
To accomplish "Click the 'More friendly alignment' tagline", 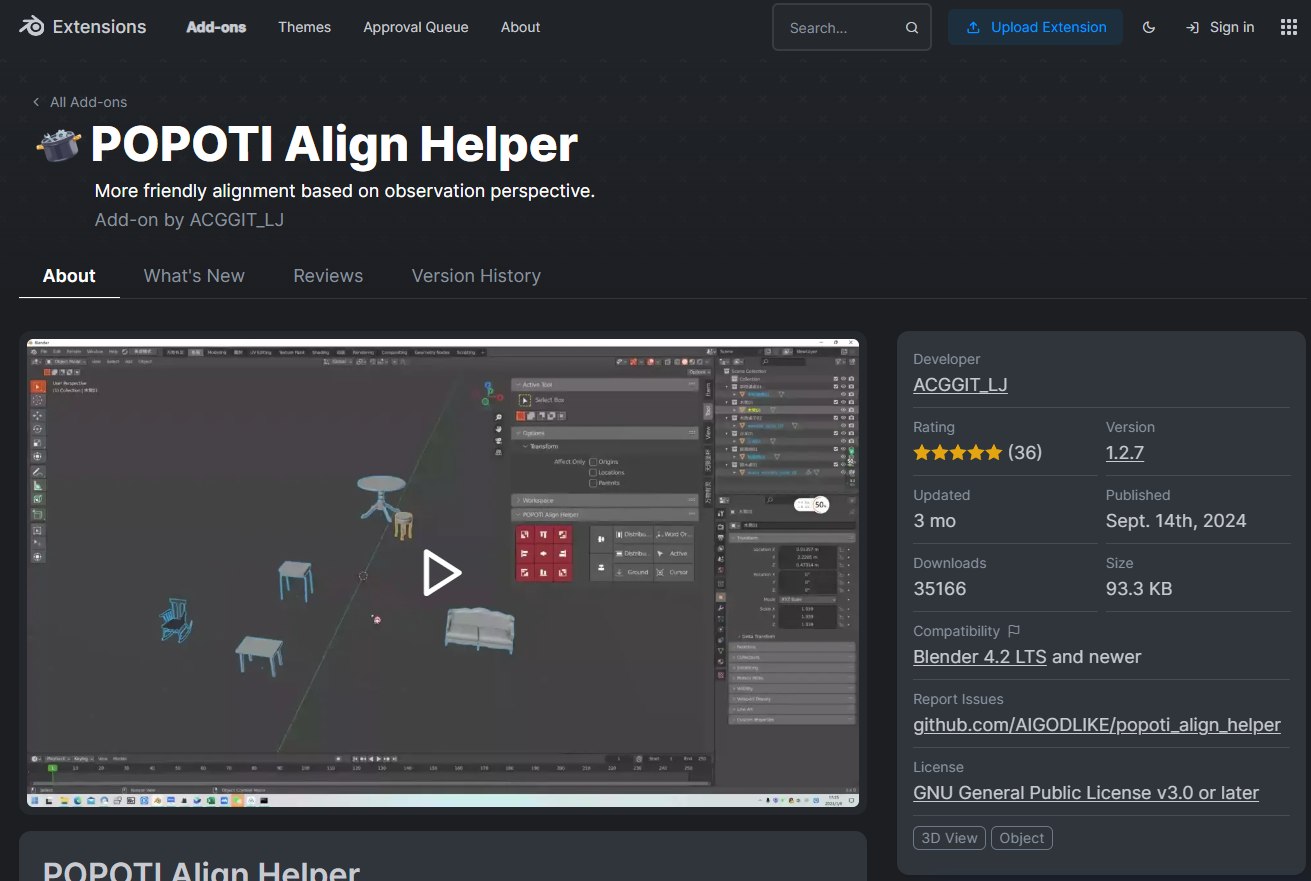I will (344, 191).
